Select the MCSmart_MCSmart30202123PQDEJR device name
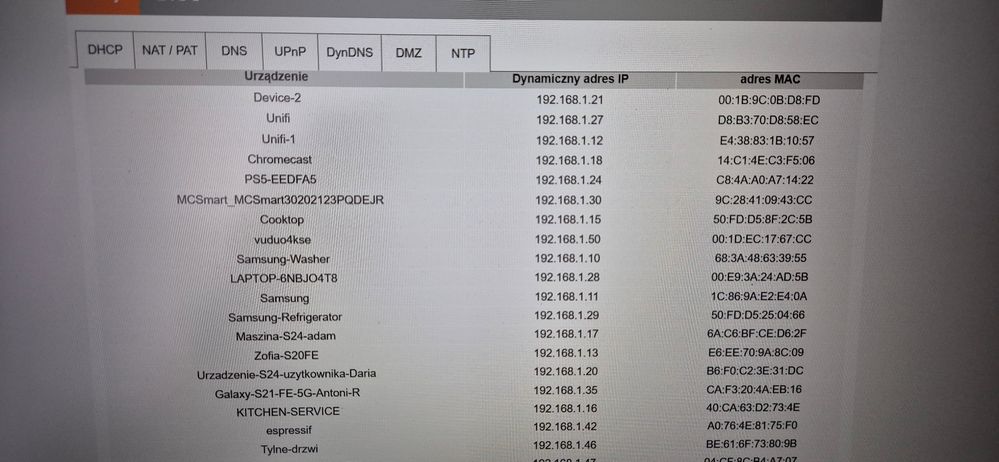The width and height of the screenshot is (999, 462). pos(280,200)
